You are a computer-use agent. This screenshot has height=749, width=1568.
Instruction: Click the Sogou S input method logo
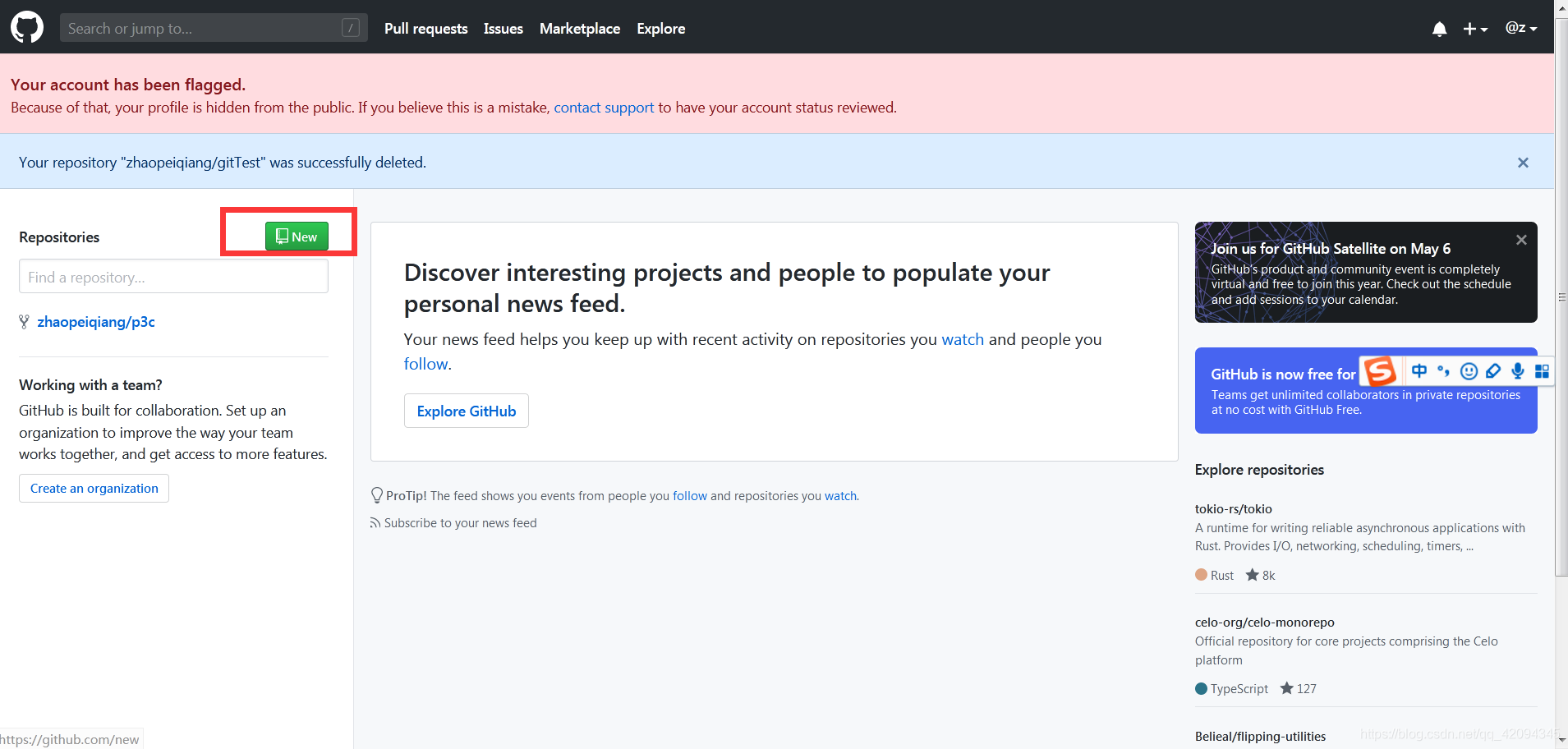pos(1380,371)
